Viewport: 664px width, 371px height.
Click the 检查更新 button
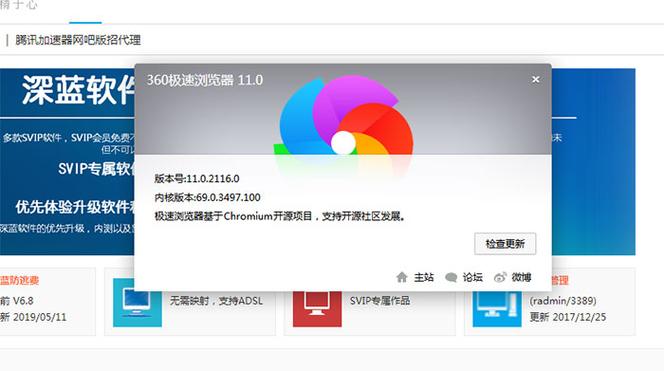point(505,244)
